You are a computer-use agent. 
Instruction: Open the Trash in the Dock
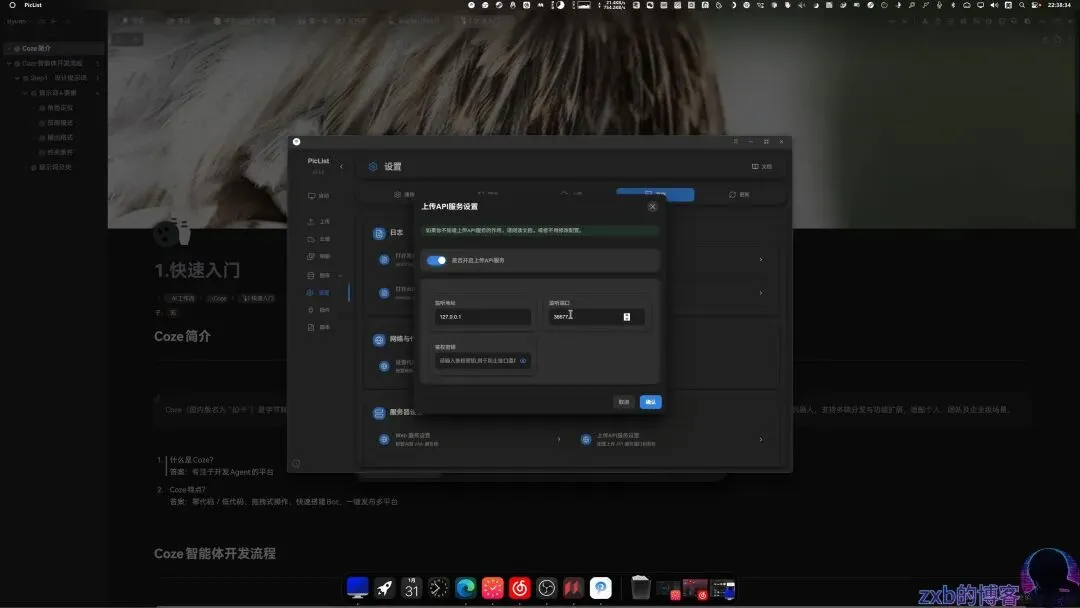coord(641,588)
